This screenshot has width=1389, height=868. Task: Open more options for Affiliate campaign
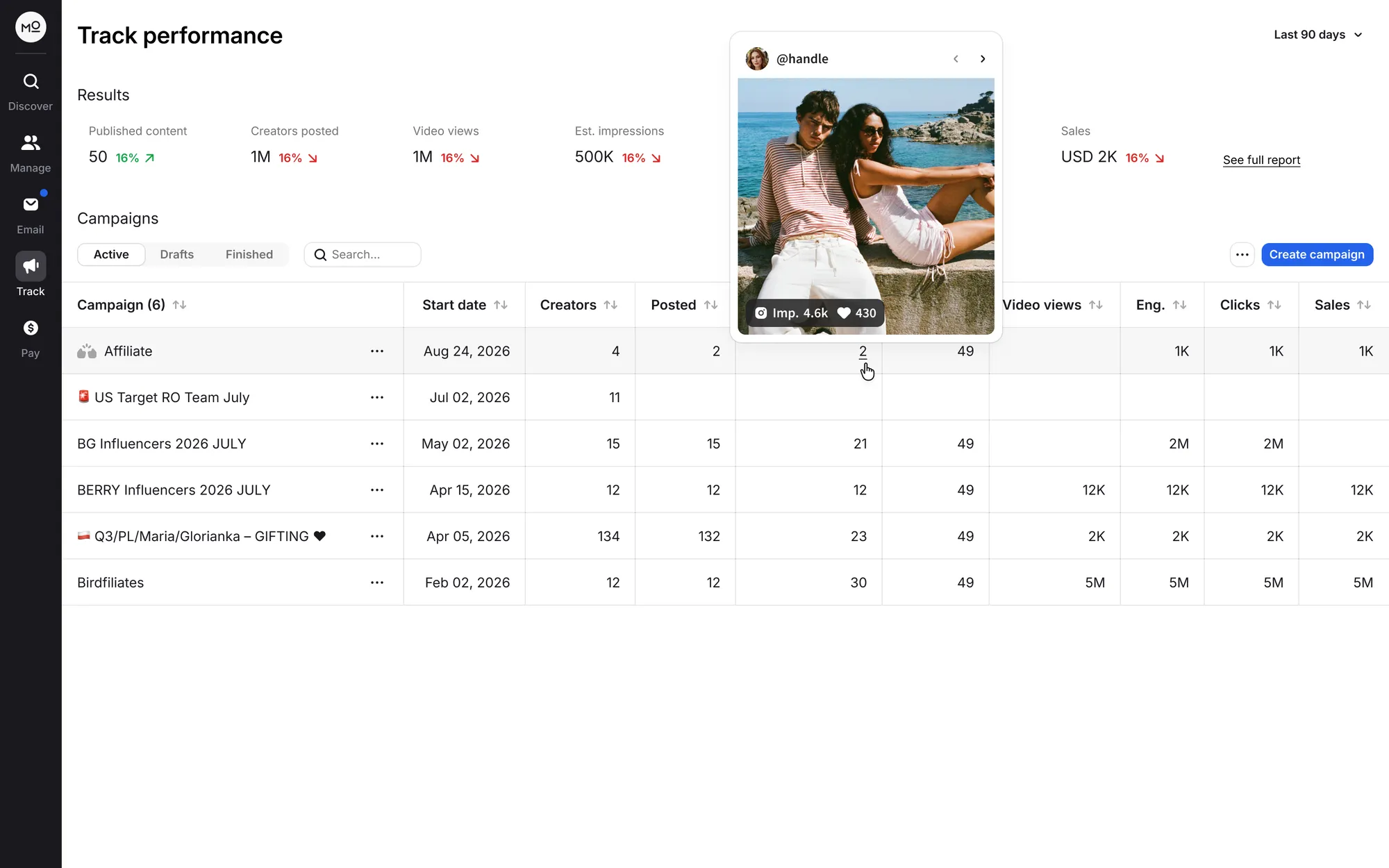click(x=377, y=351)
